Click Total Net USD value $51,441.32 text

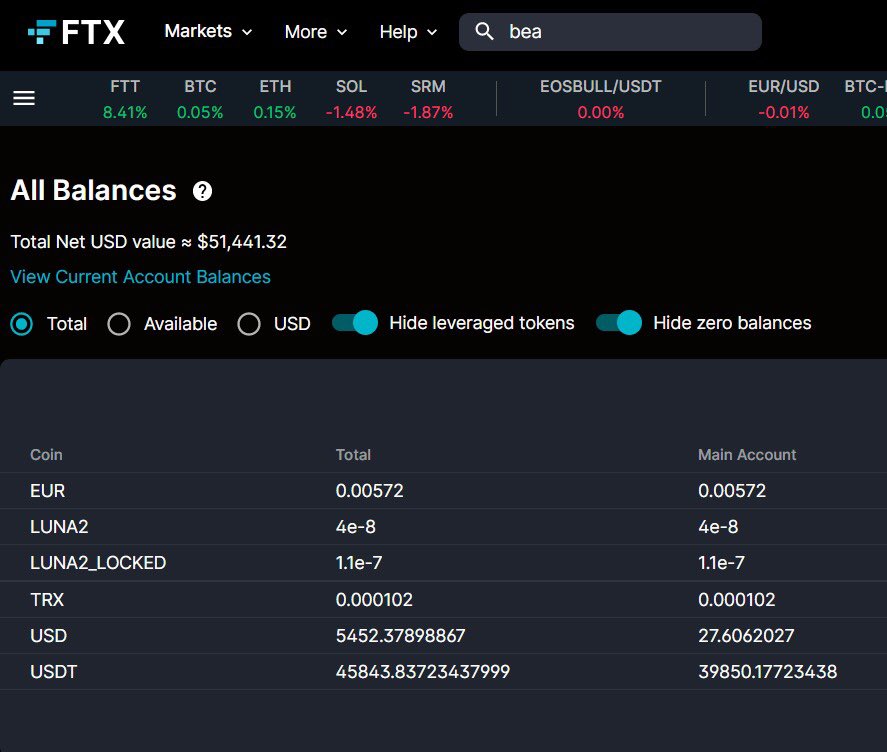tap(149, 242)
